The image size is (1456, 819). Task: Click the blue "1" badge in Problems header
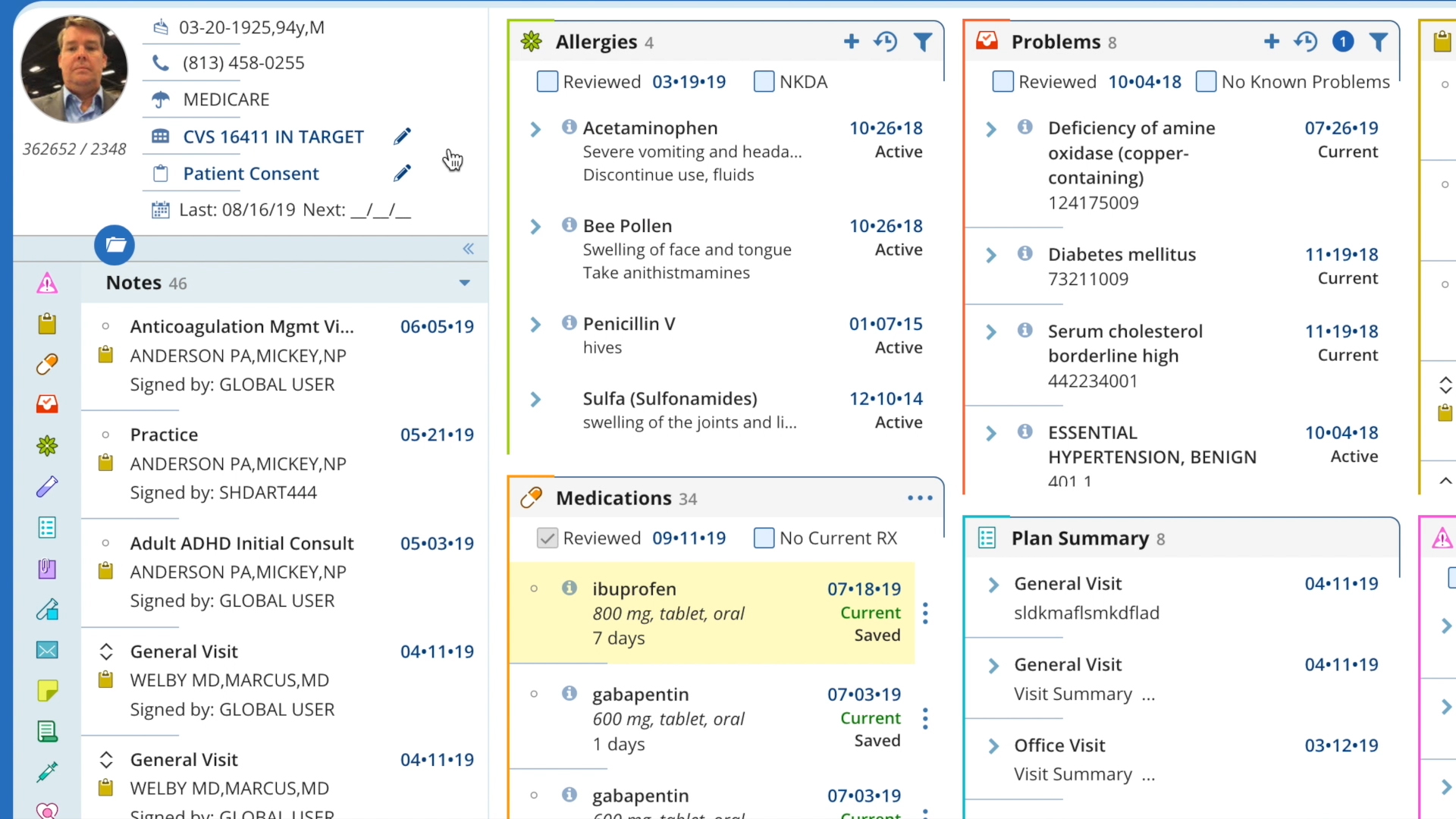(1343, 42)
